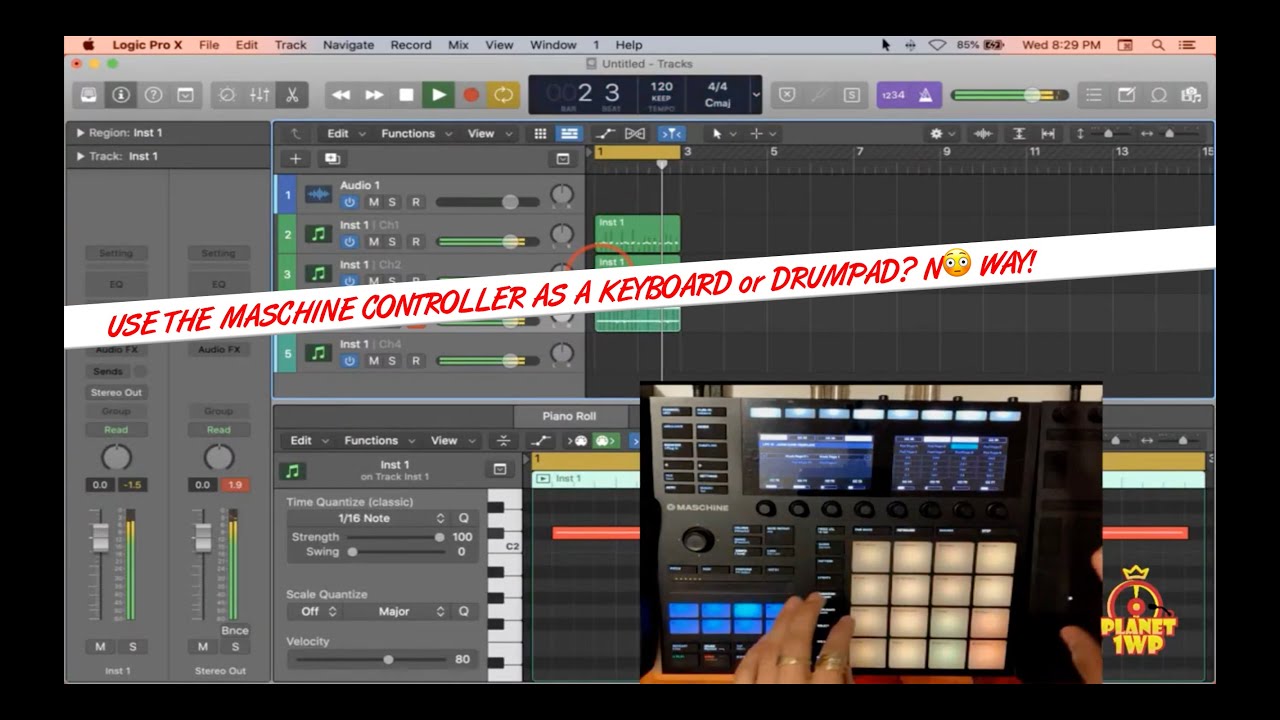Toggle the 1234 count-in button
Viewport: 1280px width, 720px height.
coord(893,95)
